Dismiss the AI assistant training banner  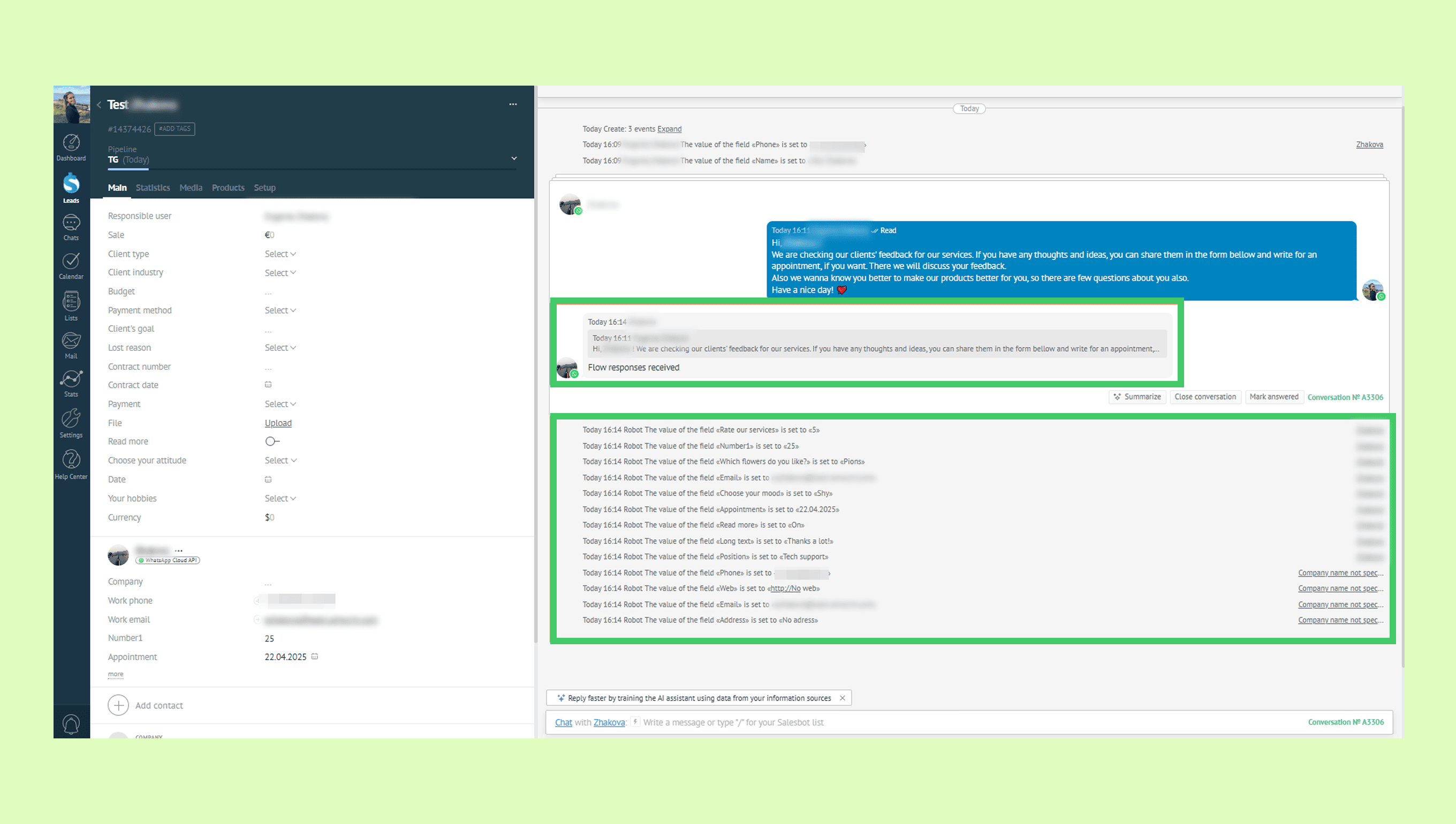point(843,698)
